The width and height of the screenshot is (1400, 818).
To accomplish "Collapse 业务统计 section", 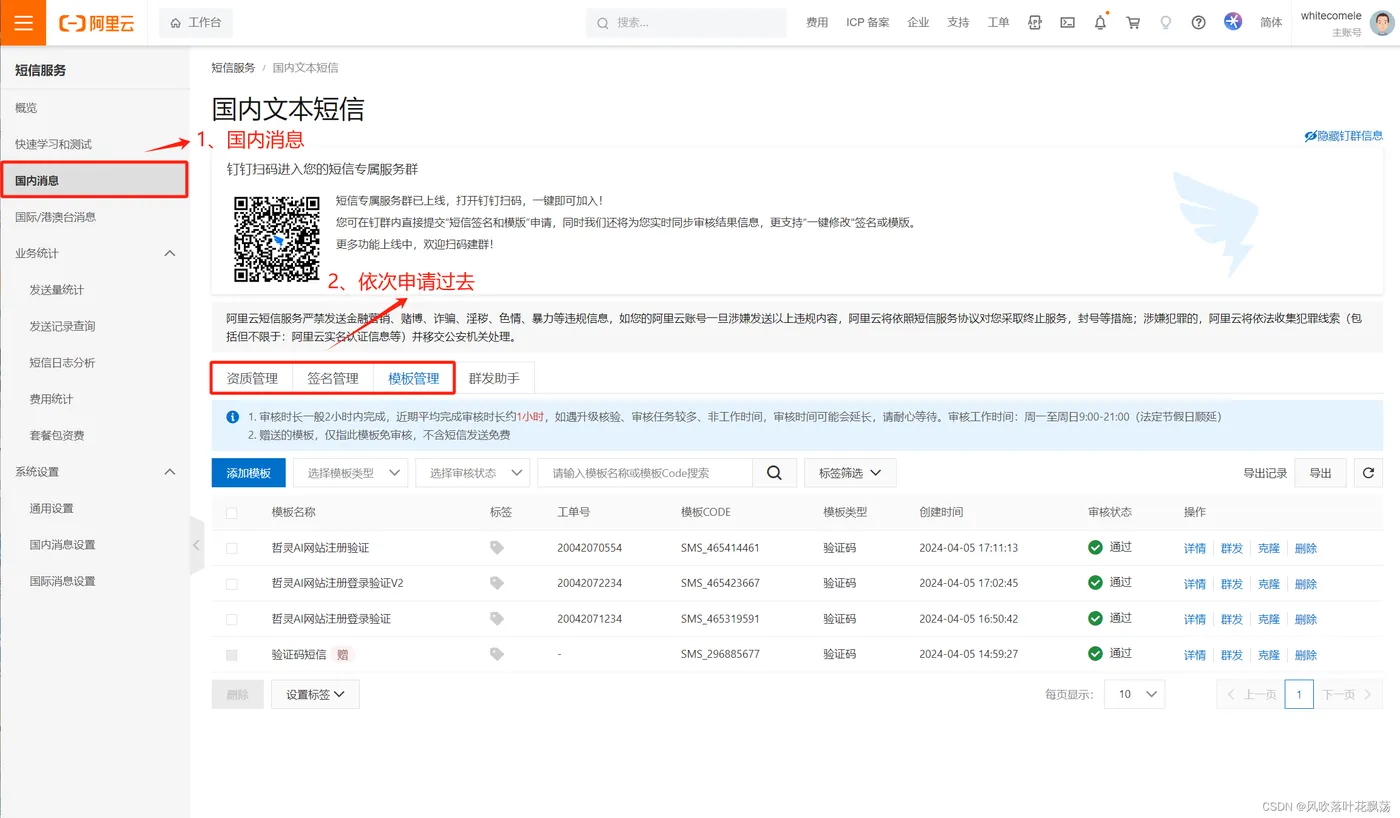I will pos(169,253).
